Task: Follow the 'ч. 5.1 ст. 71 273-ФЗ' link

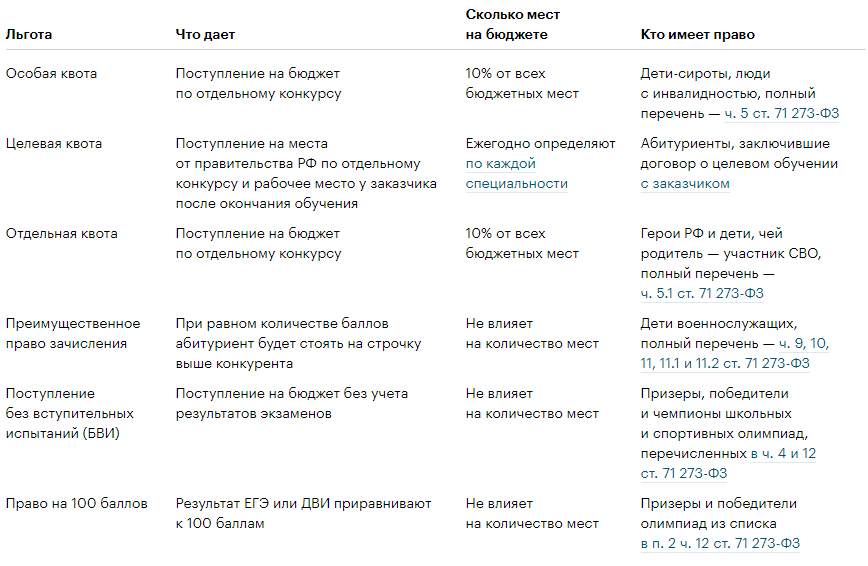Action: tap(702, 293)
